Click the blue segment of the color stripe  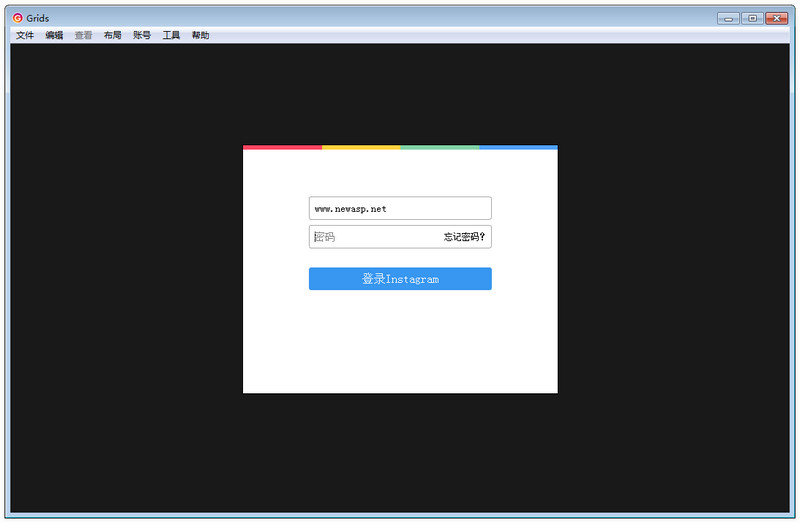(x=518, y=147)
